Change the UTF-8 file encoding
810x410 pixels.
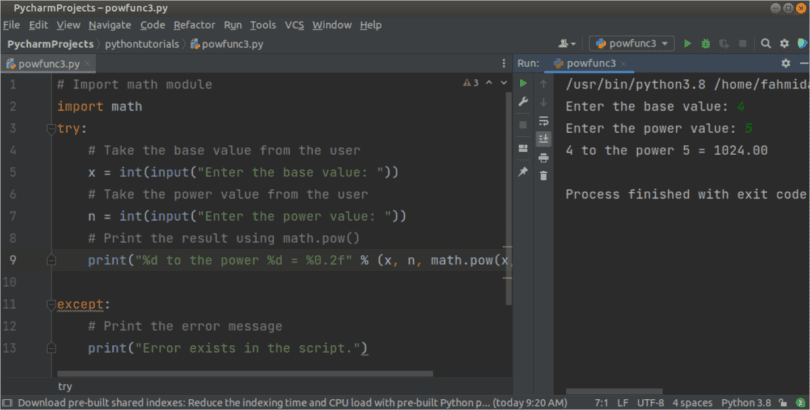click(x=650, y=403)
